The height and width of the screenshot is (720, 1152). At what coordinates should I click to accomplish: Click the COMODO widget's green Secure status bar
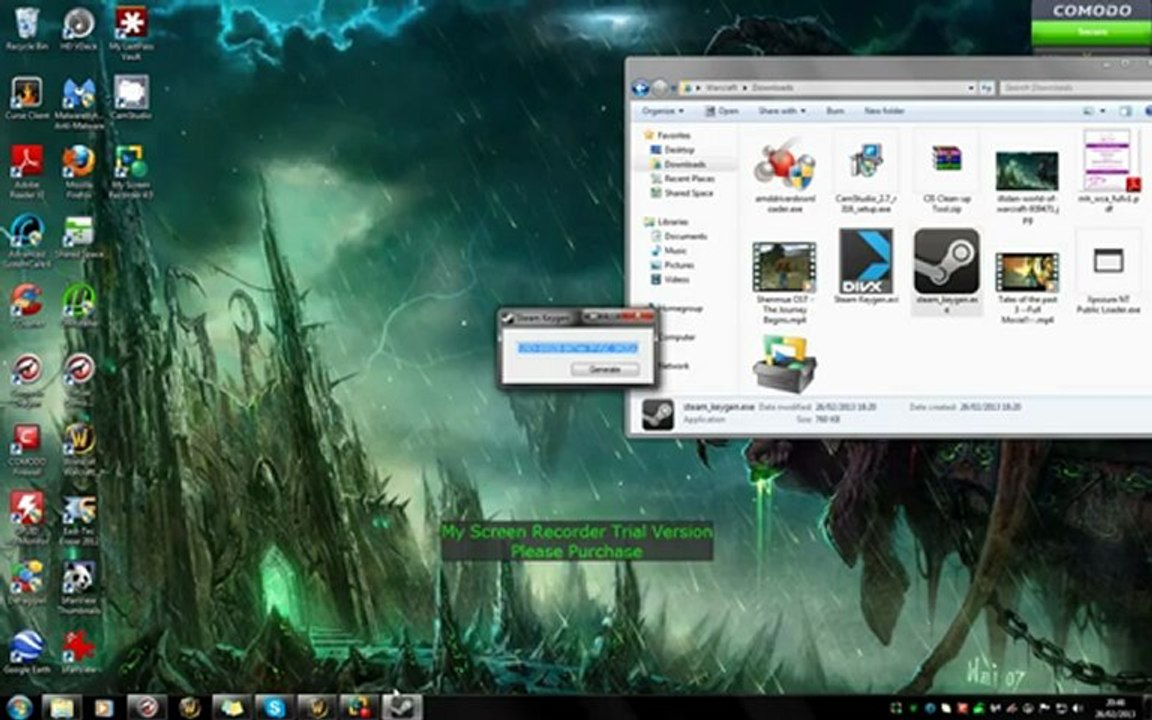pyautogui.click(x=1092, y=32)
